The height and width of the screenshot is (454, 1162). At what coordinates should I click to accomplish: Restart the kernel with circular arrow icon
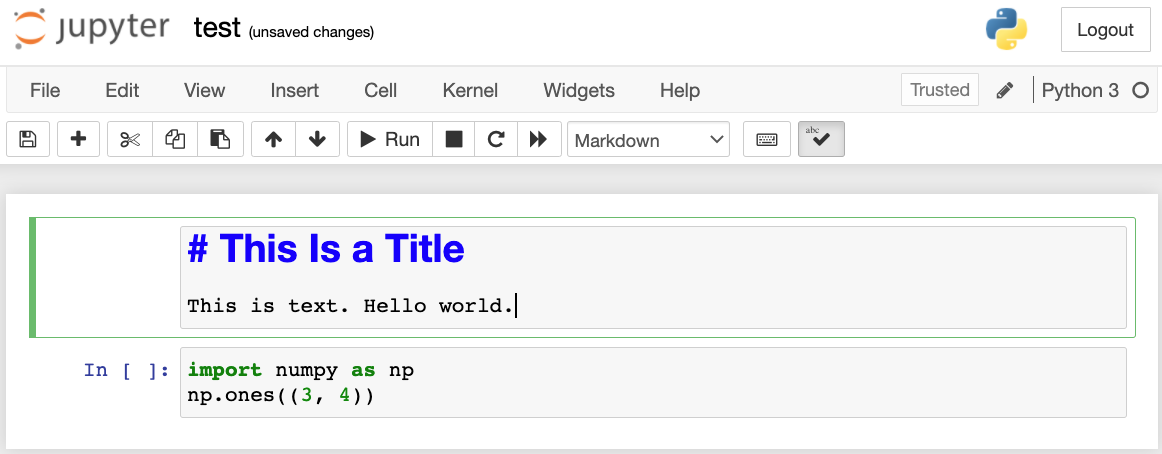point(495,140)
